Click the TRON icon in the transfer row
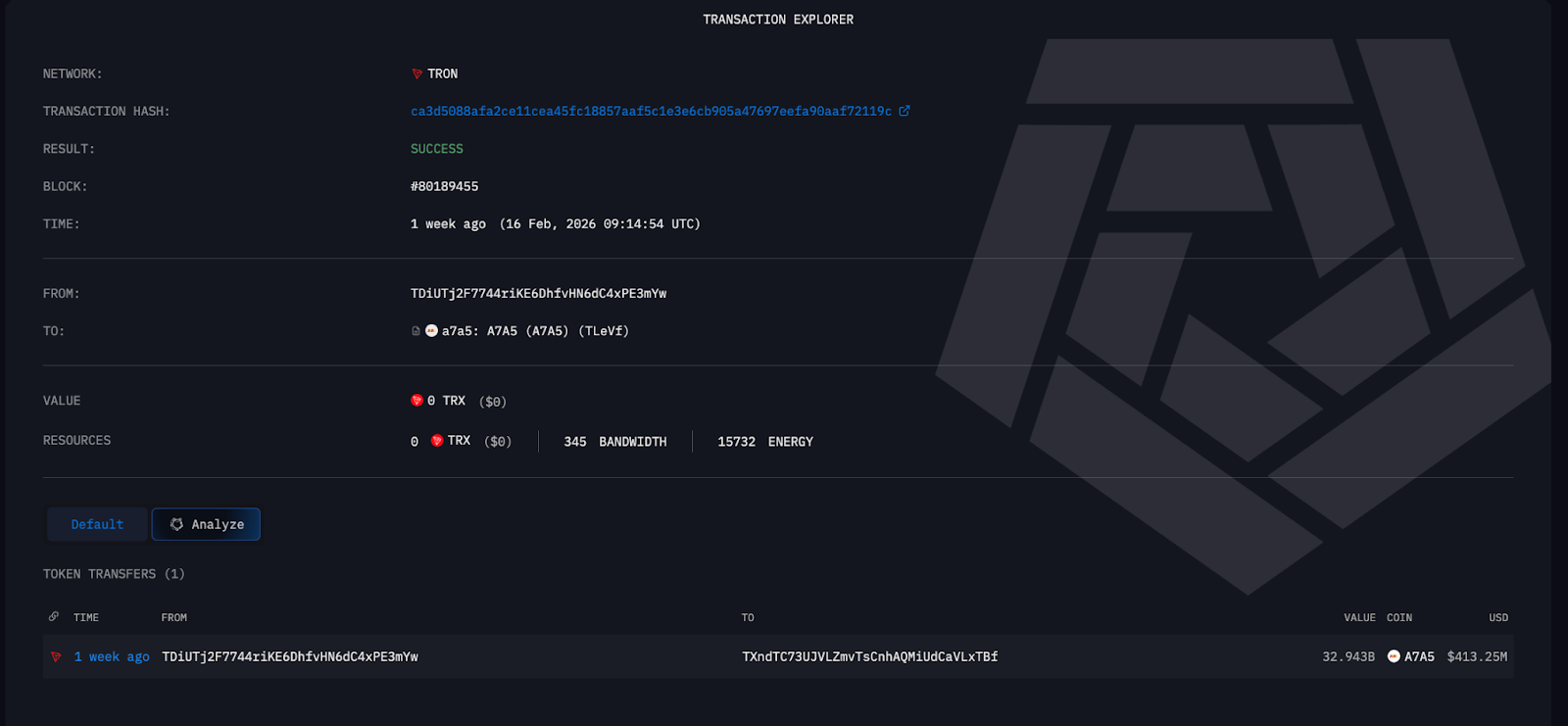 click(x=56, y=656)
